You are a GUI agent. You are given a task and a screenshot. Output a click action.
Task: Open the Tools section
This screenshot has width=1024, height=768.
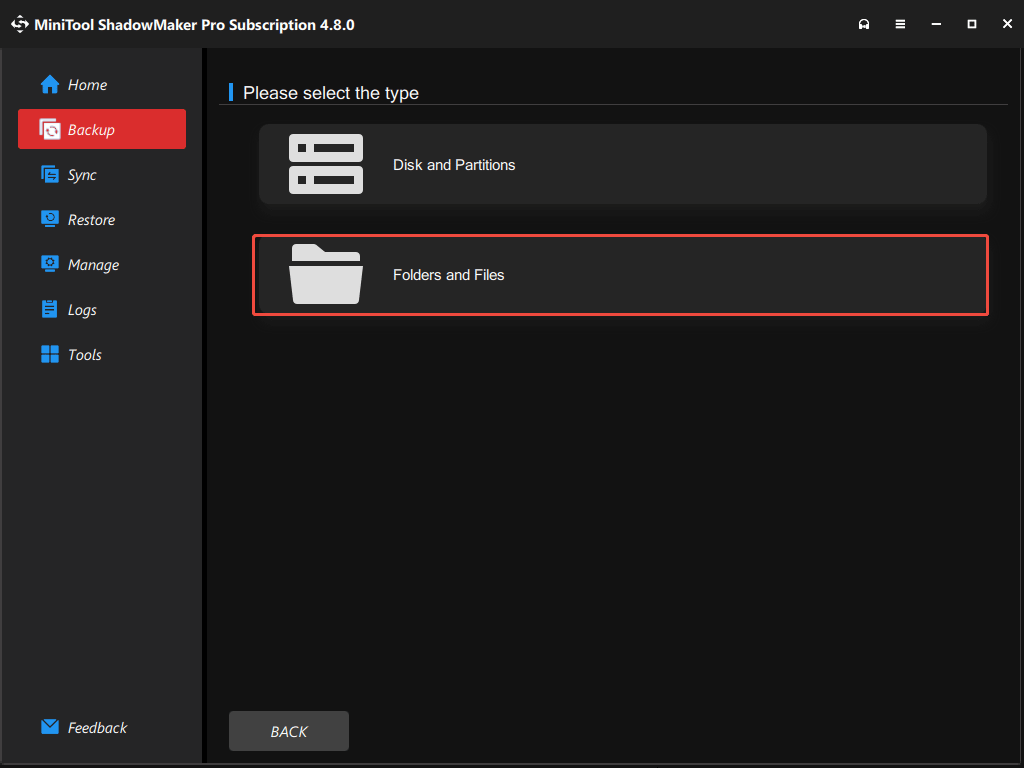click(x=85, y=354)
